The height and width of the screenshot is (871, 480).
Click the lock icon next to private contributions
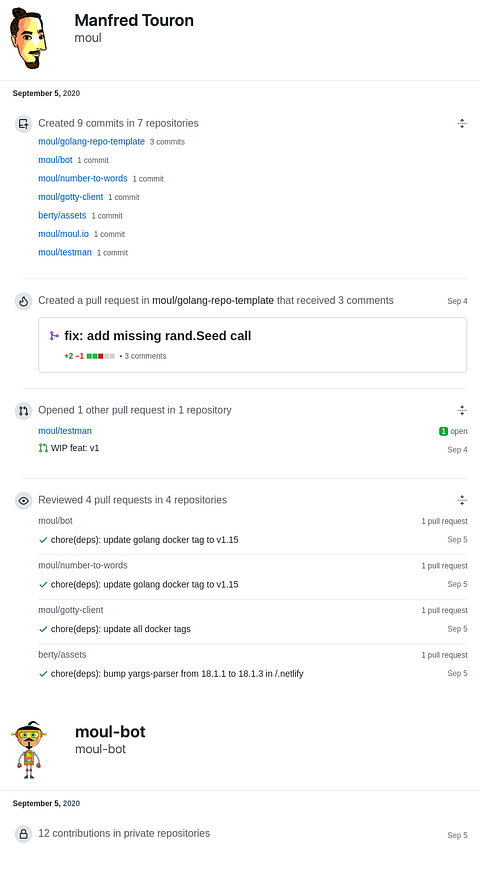point(23,834)
